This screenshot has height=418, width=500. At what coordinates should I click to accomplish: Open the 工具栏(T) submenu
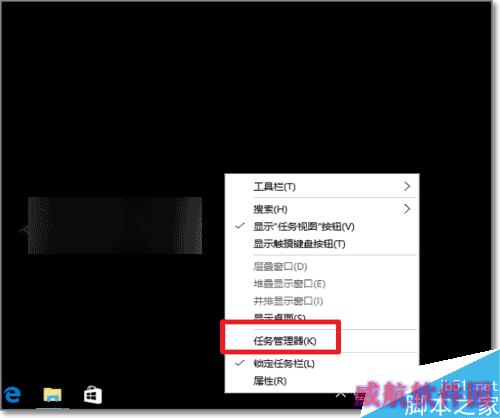pyautogui.click(x=322, y=186)
